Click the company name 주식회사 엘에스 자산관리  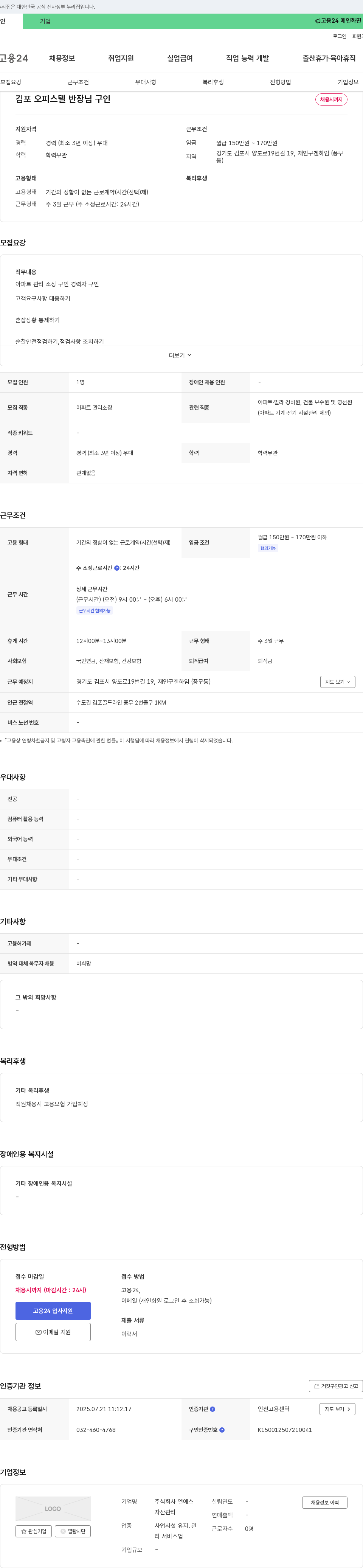click(174, 1506)
